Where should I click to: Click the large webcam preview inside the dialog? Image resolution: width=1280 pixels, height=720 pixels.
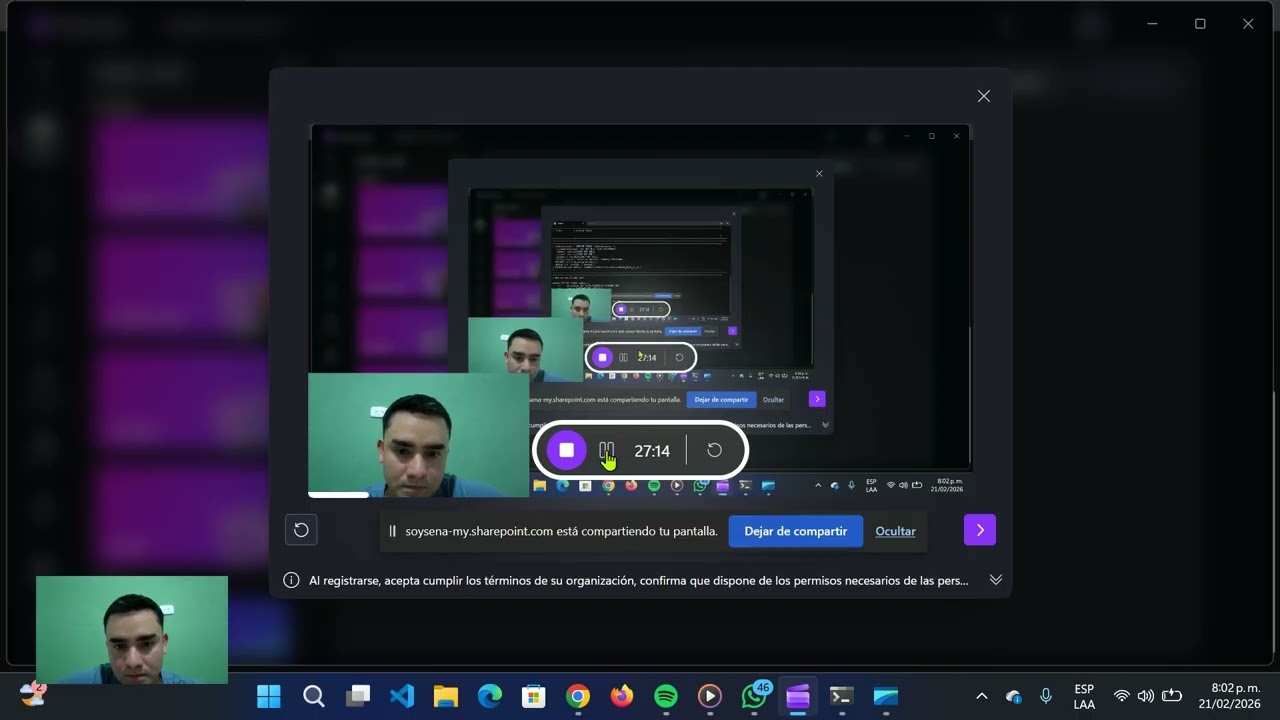pyautogui.click(x=418, y=435)
